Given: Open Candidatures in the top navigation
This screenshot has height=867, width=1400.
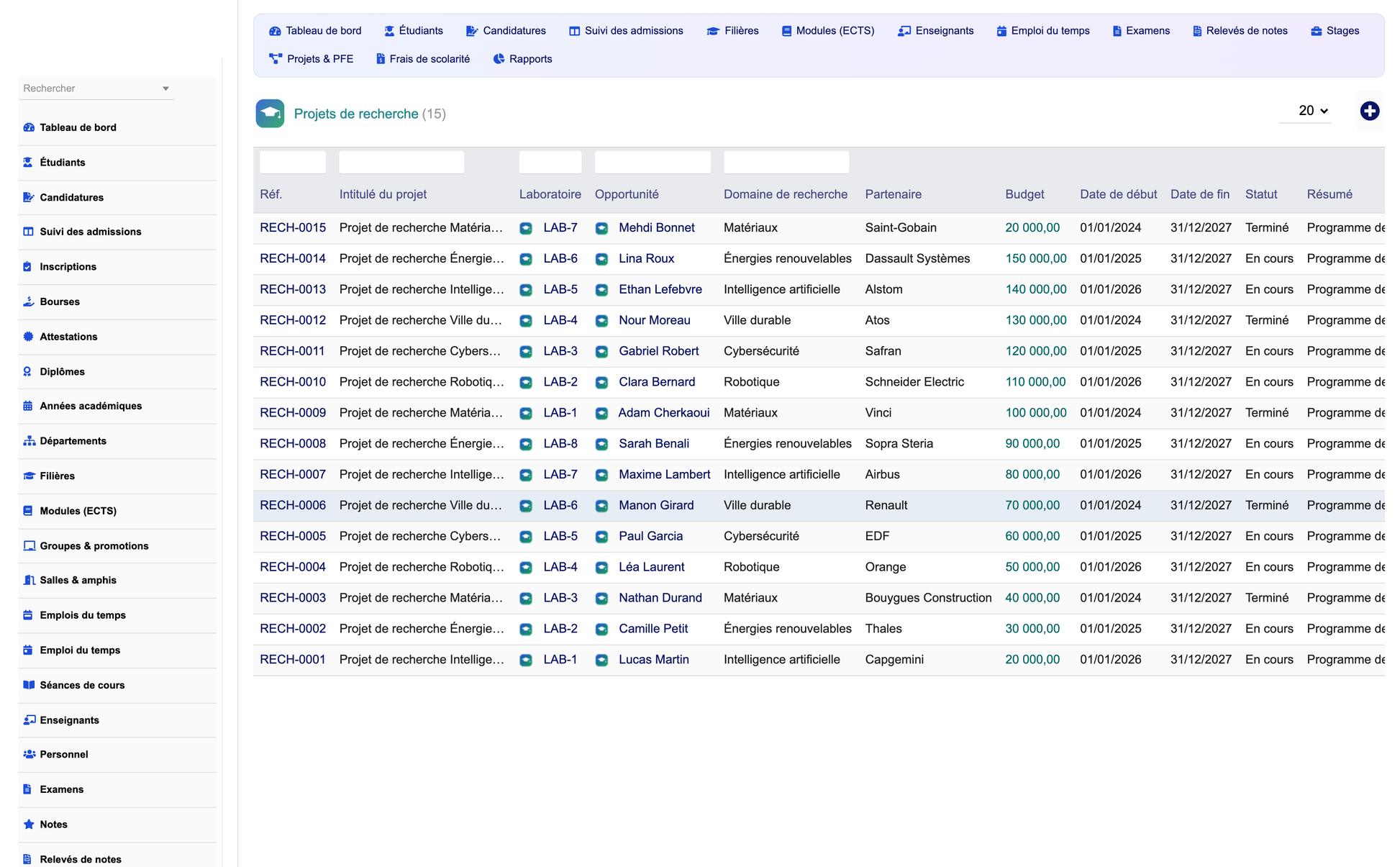Looking at the screenshot, I should (506, 31).
